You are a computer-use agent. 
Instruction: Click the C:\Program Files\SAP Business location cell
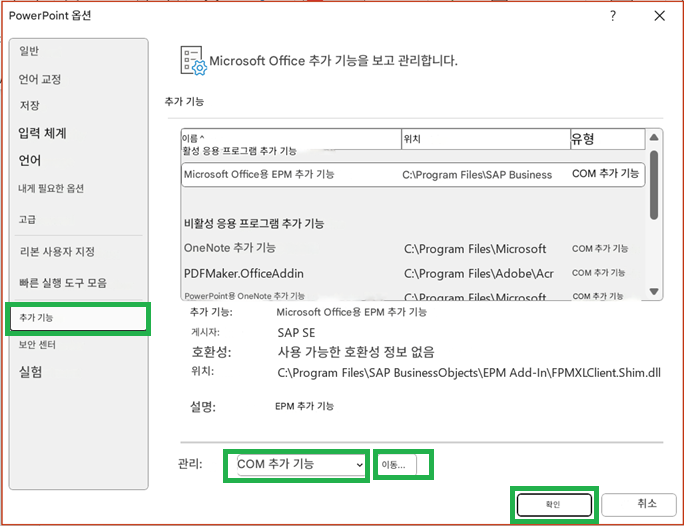point(477,175)
